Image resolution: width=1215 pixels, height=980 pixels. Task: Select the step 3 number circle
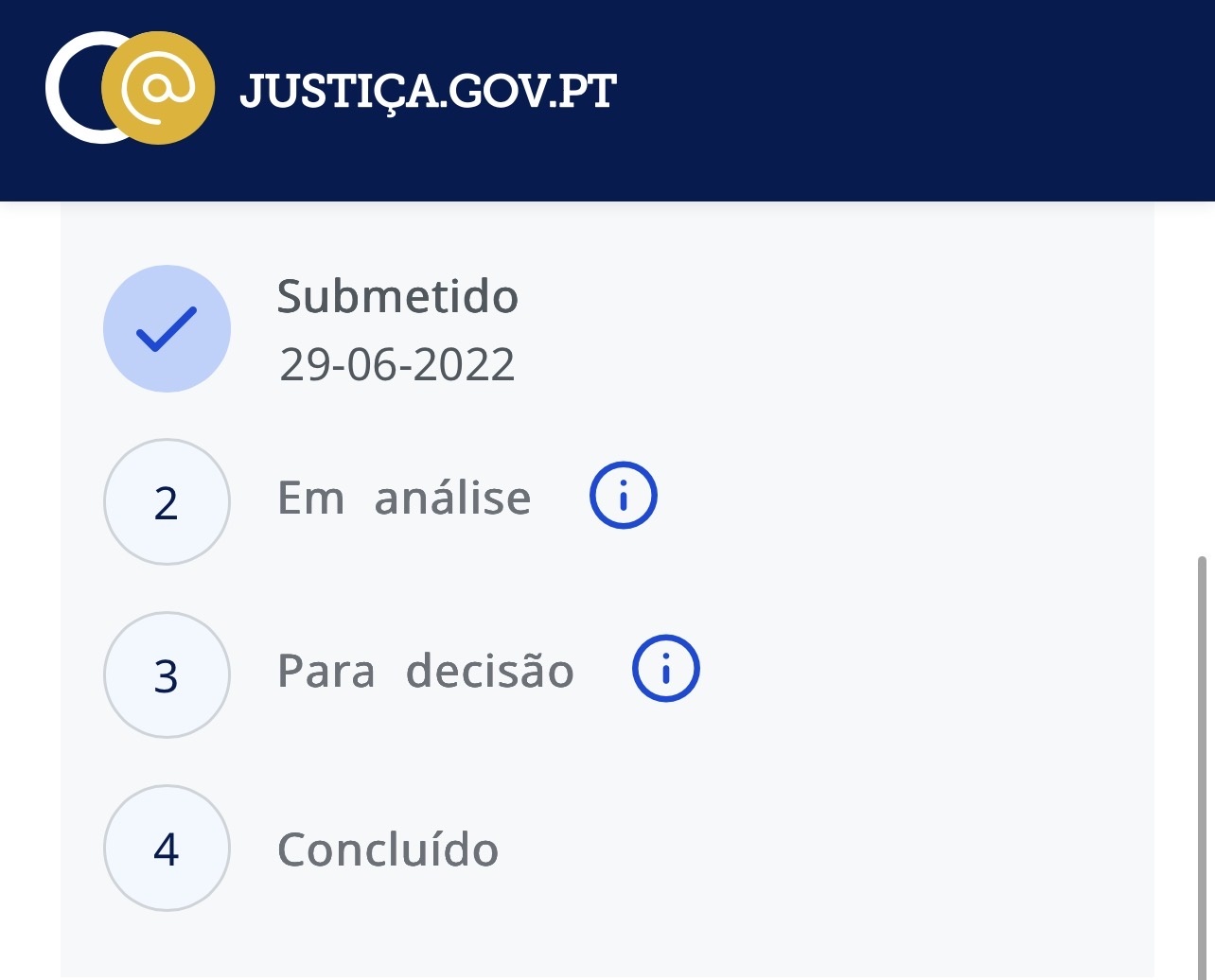pyautogui.click(x=167, y=675)
